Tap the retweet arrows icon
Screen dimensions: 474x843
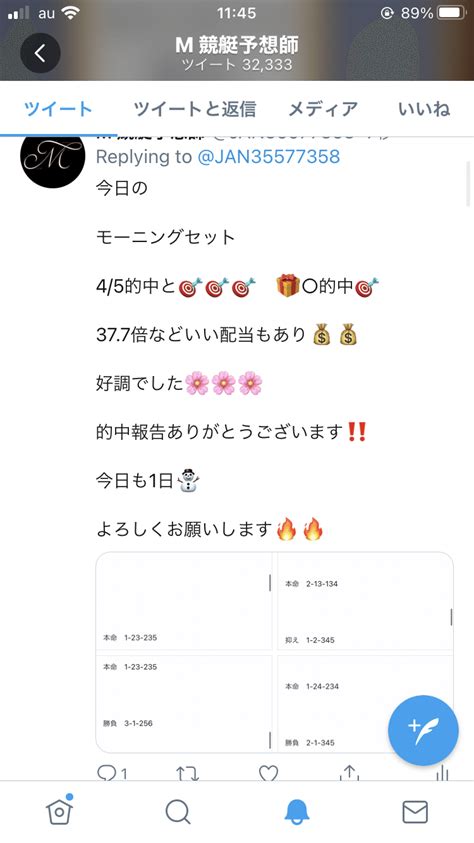pos(188,774)
